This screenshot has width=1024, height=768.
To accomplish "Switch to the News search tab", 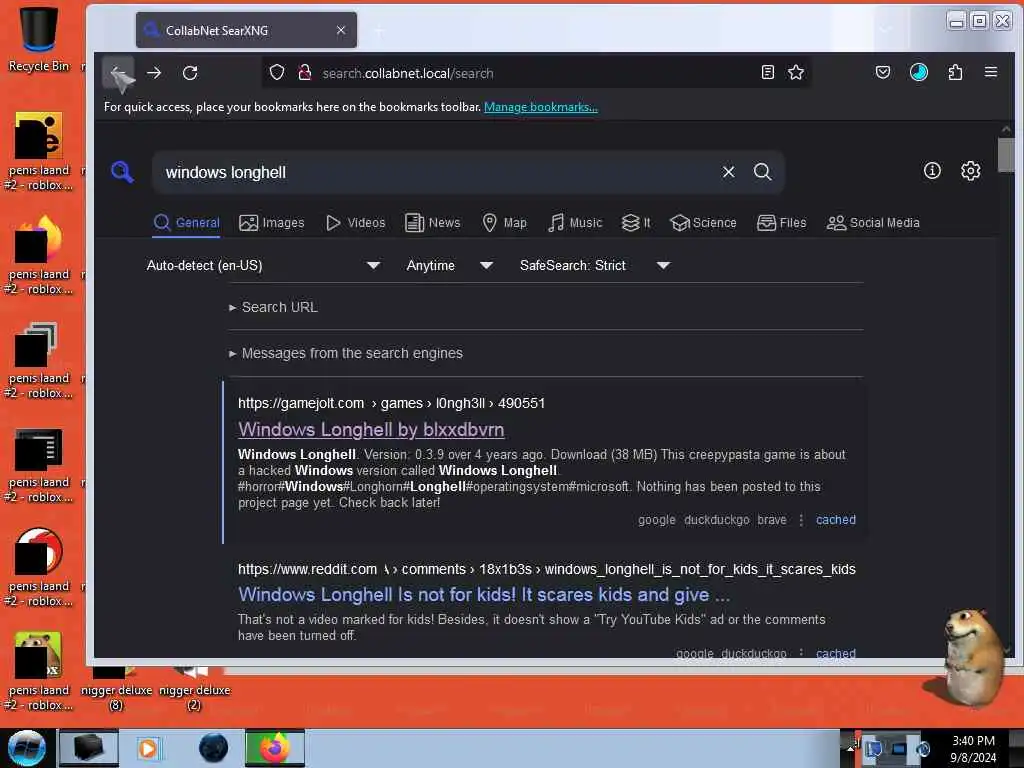I will 432,223.
